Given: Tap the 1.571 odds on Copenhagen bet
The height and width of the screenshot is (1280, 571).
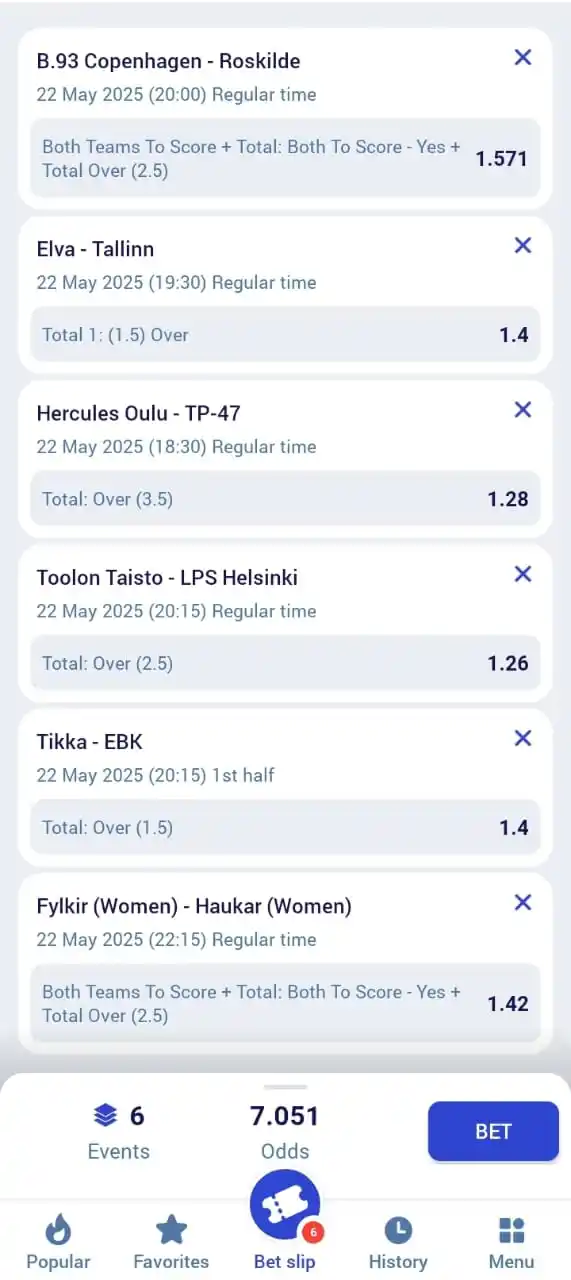Looking at the screenshot, I should point(501,159).
